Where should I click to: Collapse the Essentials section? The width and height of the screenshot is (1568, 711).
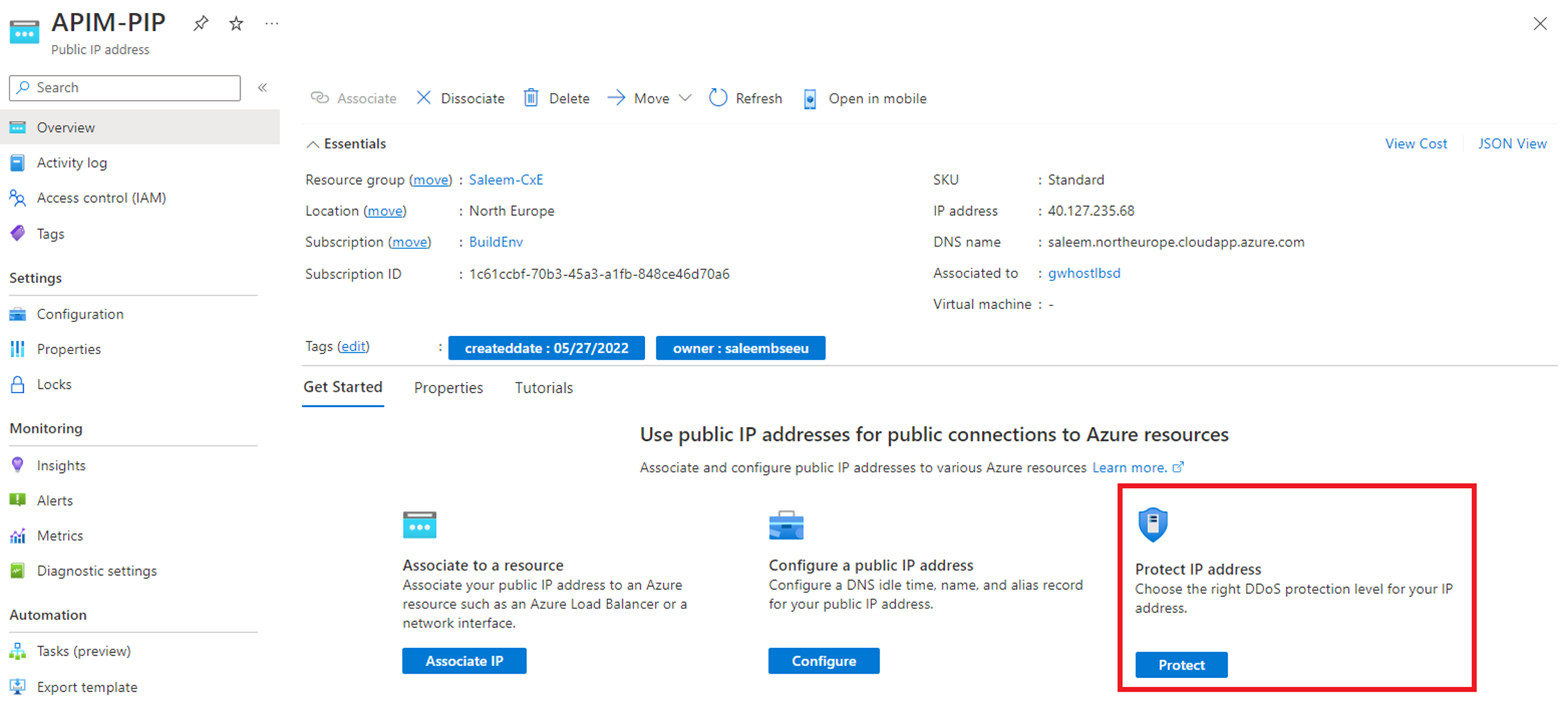[313, 144]
